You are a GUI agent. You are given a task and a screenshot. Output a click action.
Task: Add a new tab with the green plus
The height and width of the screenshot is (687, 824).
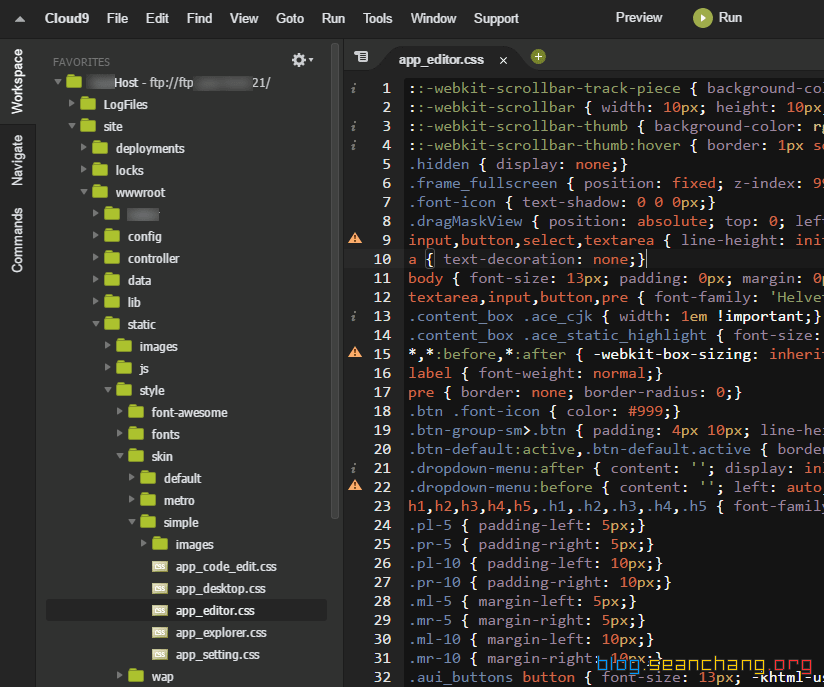pyautogui.click(x=538, y=56)
